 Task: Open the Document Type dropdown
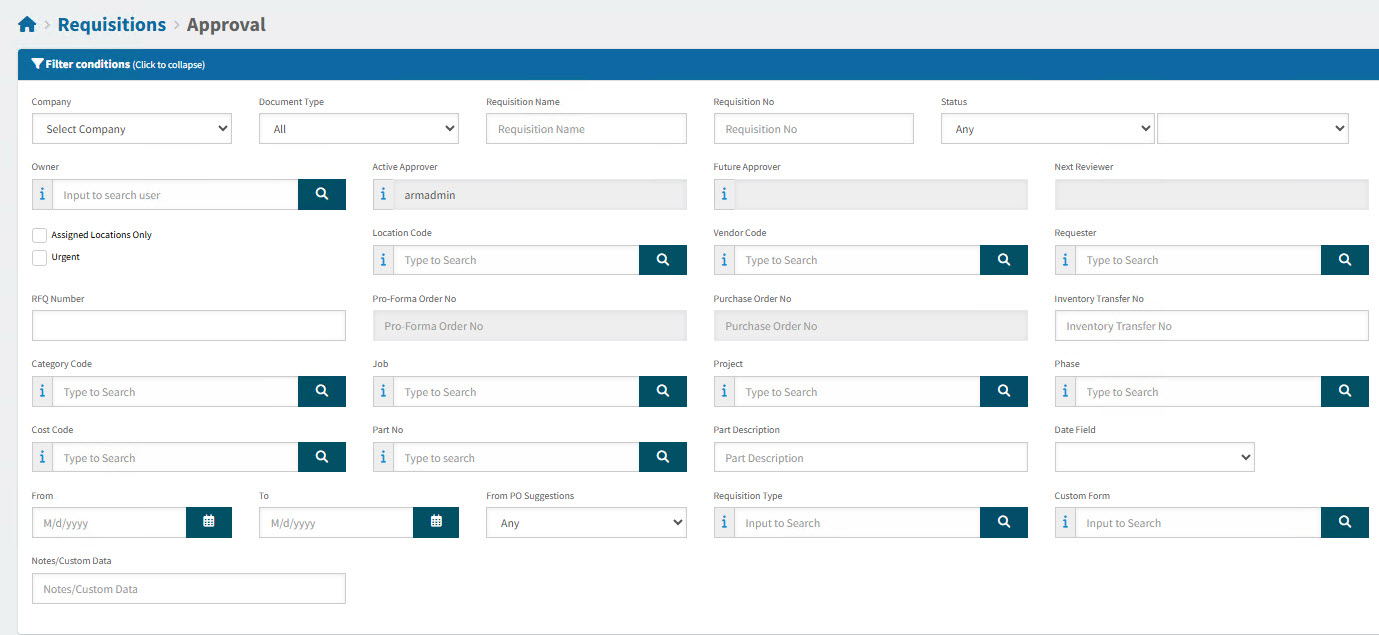click(x=358, y=128)
